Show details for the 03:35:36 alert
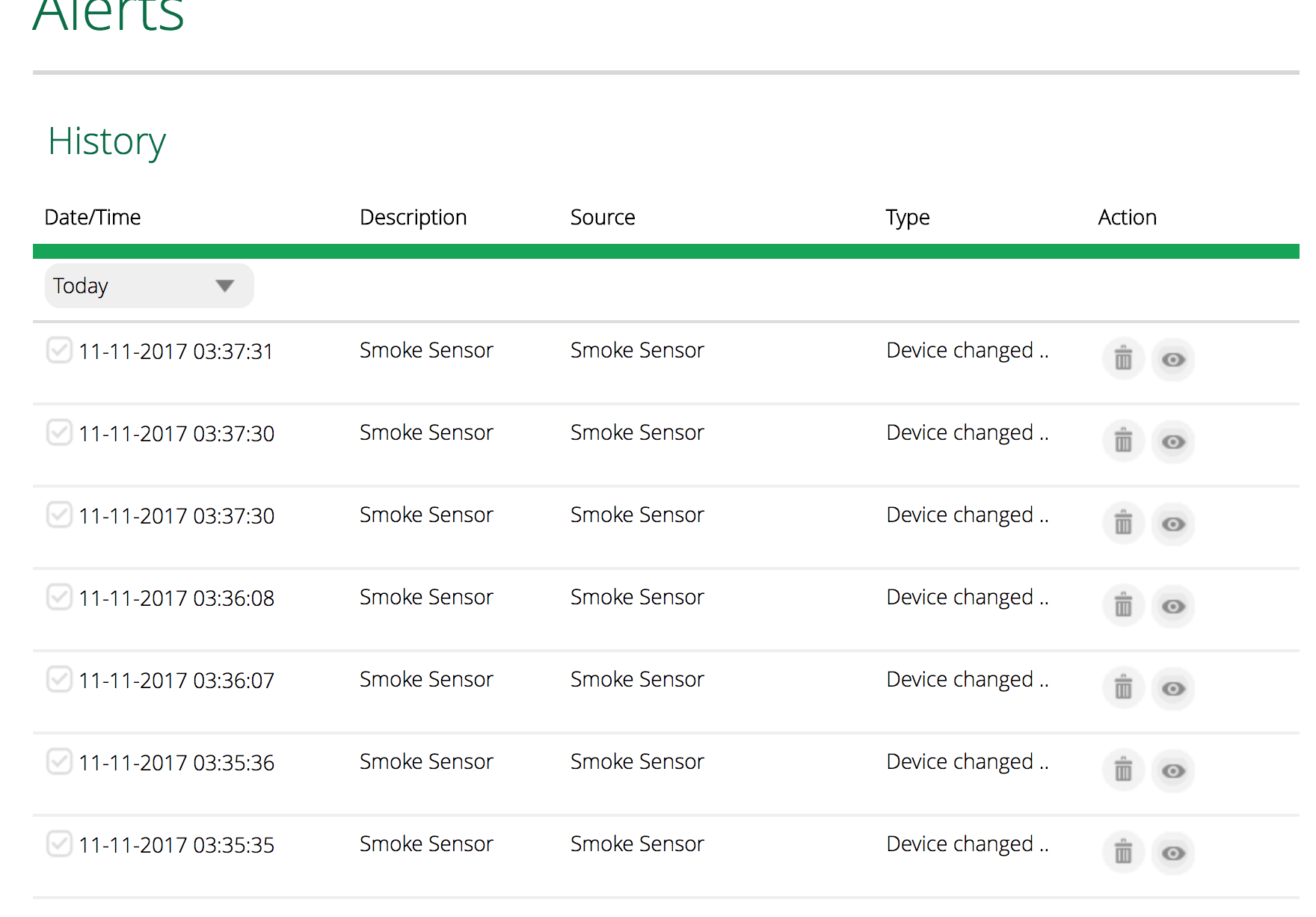Screen dimensions: 1316x917 [1172, 771]
